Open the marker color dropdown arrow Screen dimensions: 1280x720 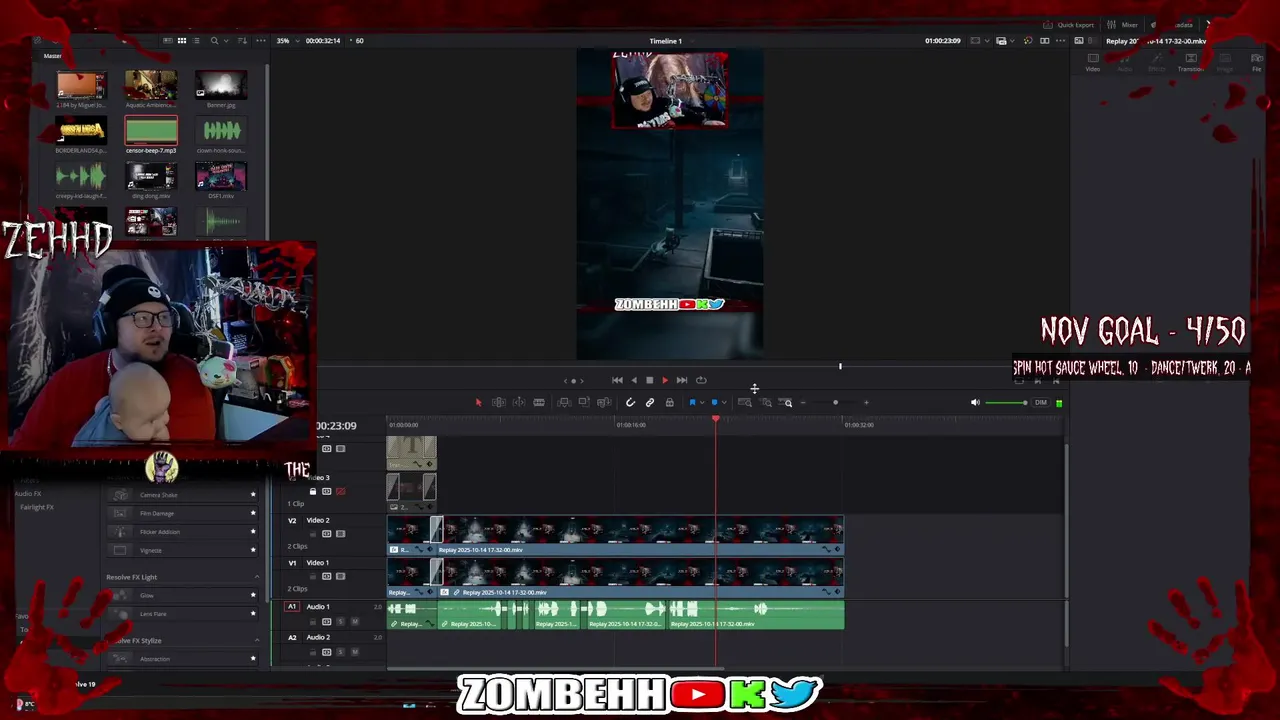(x=723, y=402)
